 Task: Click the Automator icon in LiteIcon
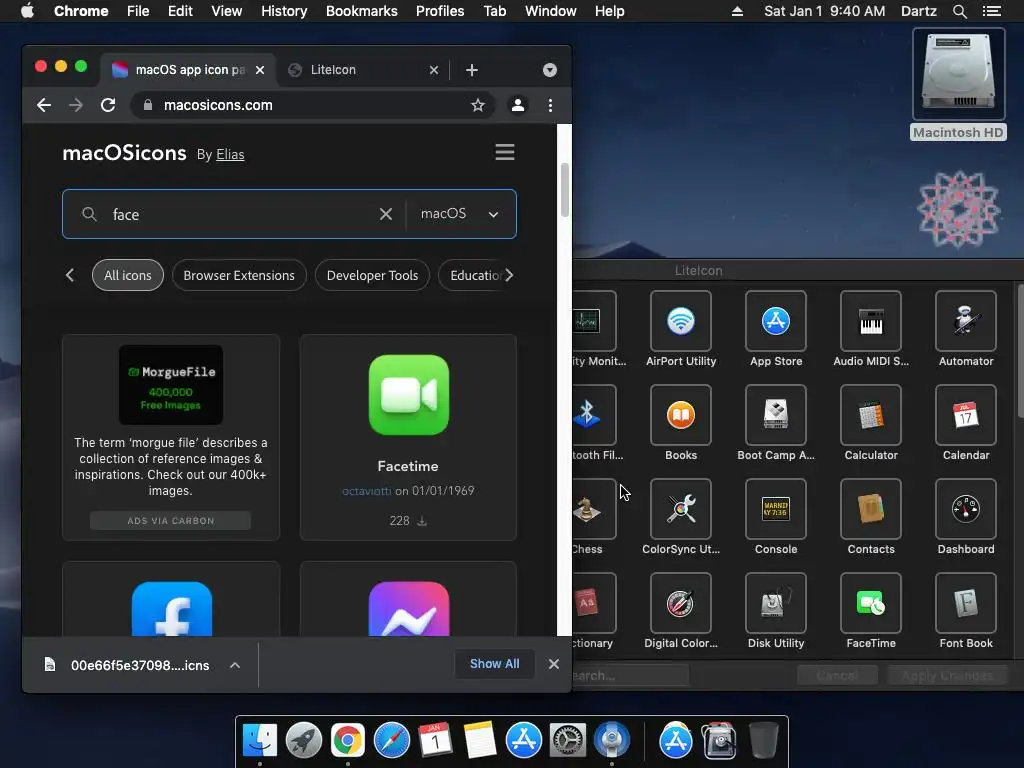click(x=966, y=321)
